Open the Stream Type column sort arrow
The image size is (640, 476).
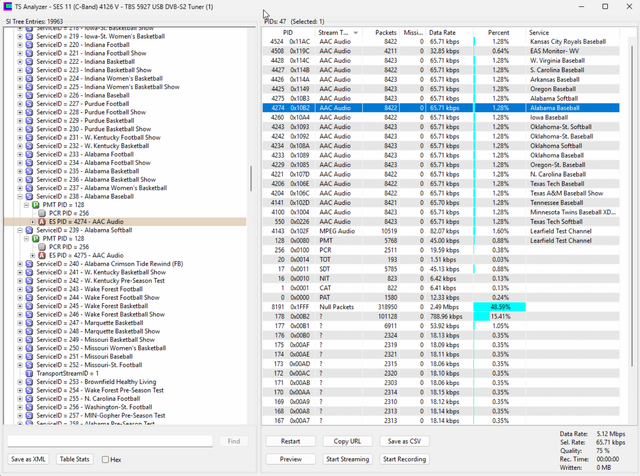click(x=356, y=33)
